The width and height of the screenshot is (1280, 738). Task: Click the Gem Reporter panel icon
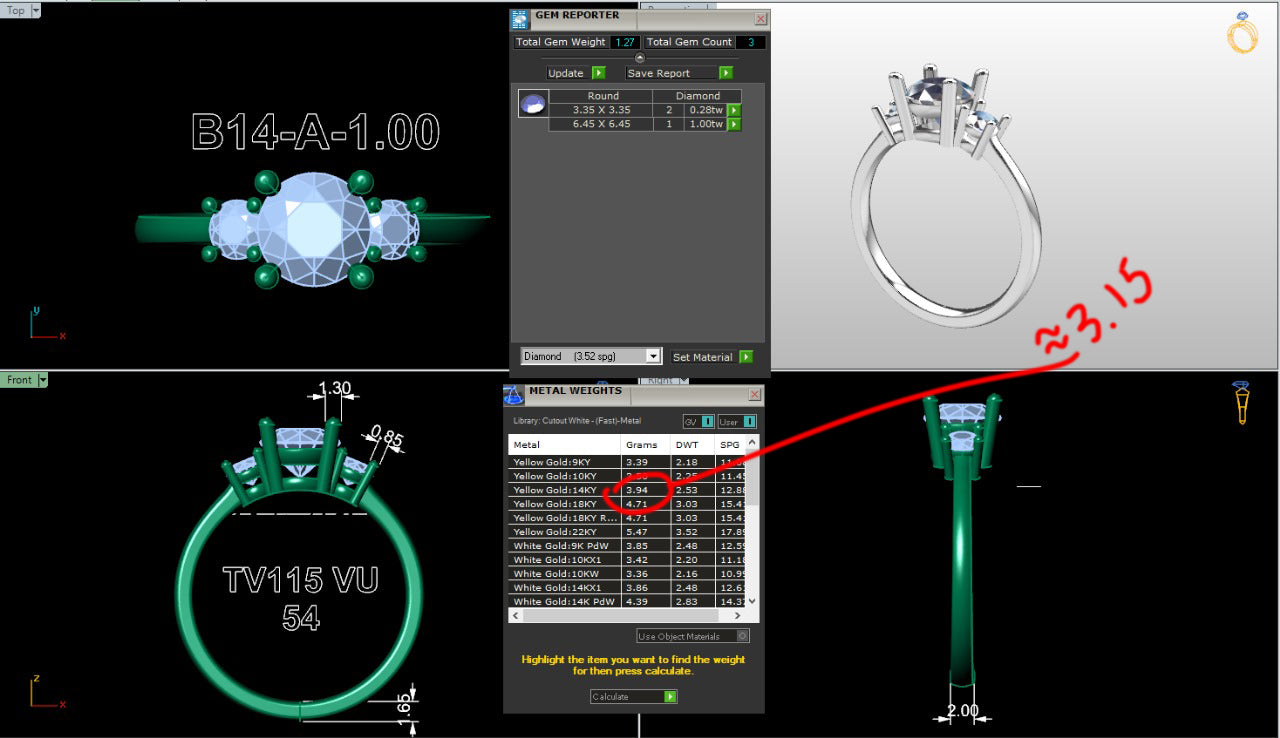(519, 18)
